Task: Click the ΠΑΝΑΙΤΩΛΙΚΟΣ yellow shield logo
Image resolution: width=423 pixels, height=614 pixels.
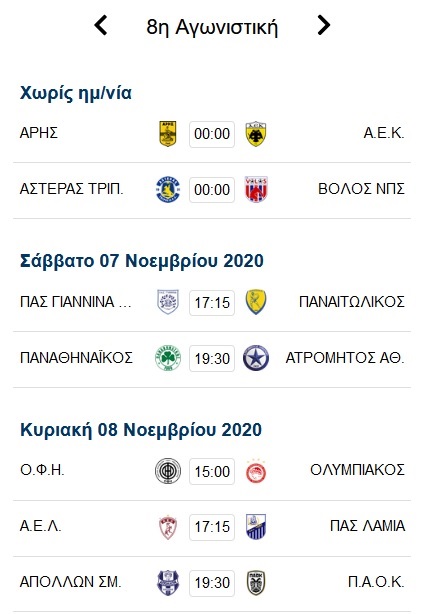Action: pos(256,302)
